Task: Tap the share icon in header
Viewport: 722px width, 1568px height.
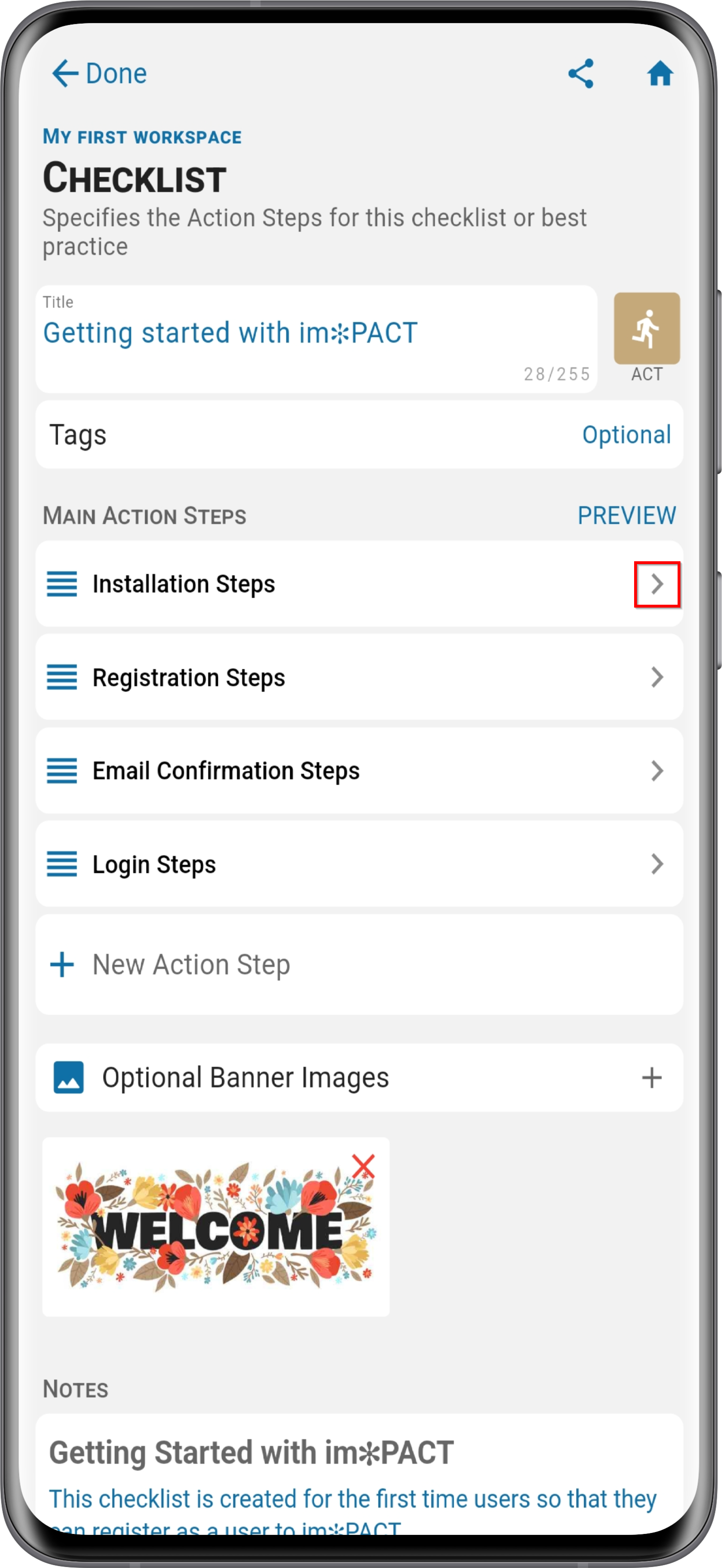Action: [581, 74]
